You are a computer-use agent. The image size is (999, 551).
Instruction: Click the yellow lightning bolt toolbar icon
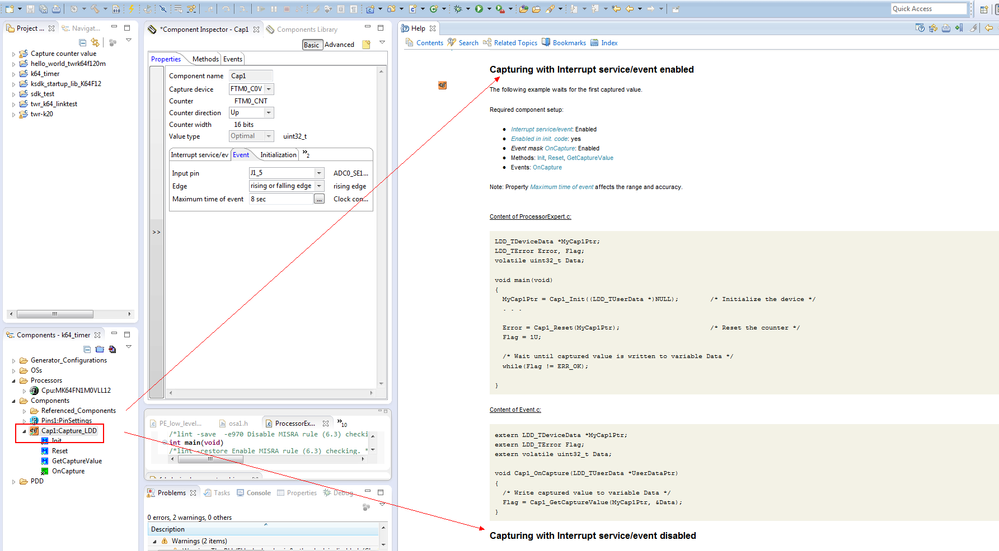click(x=131, y=9)
